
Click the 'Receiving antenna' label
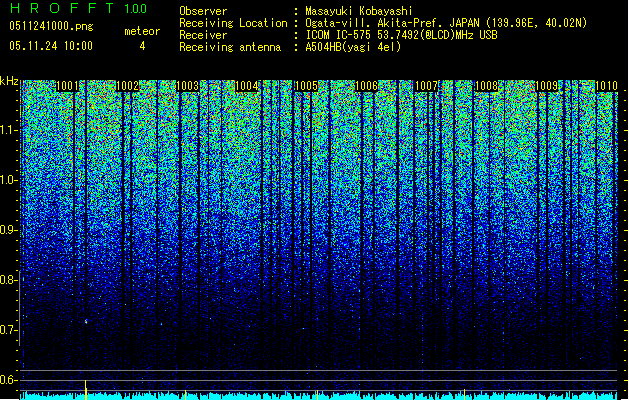pos(230,47)
